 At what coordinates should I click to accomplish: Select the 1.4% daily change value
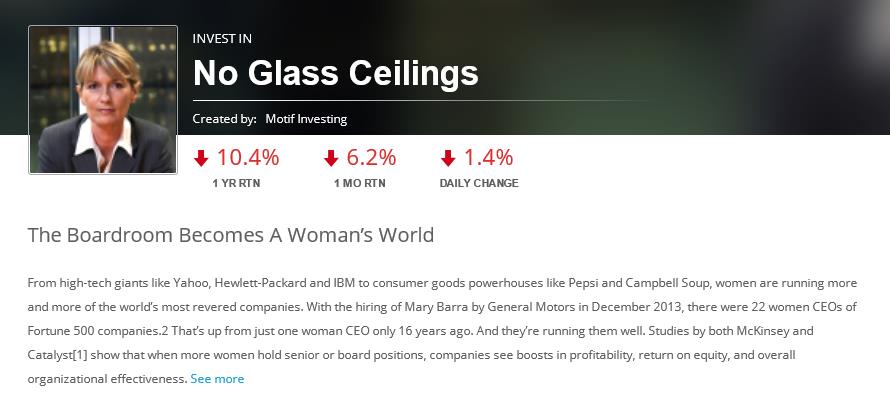pos(488,157)
